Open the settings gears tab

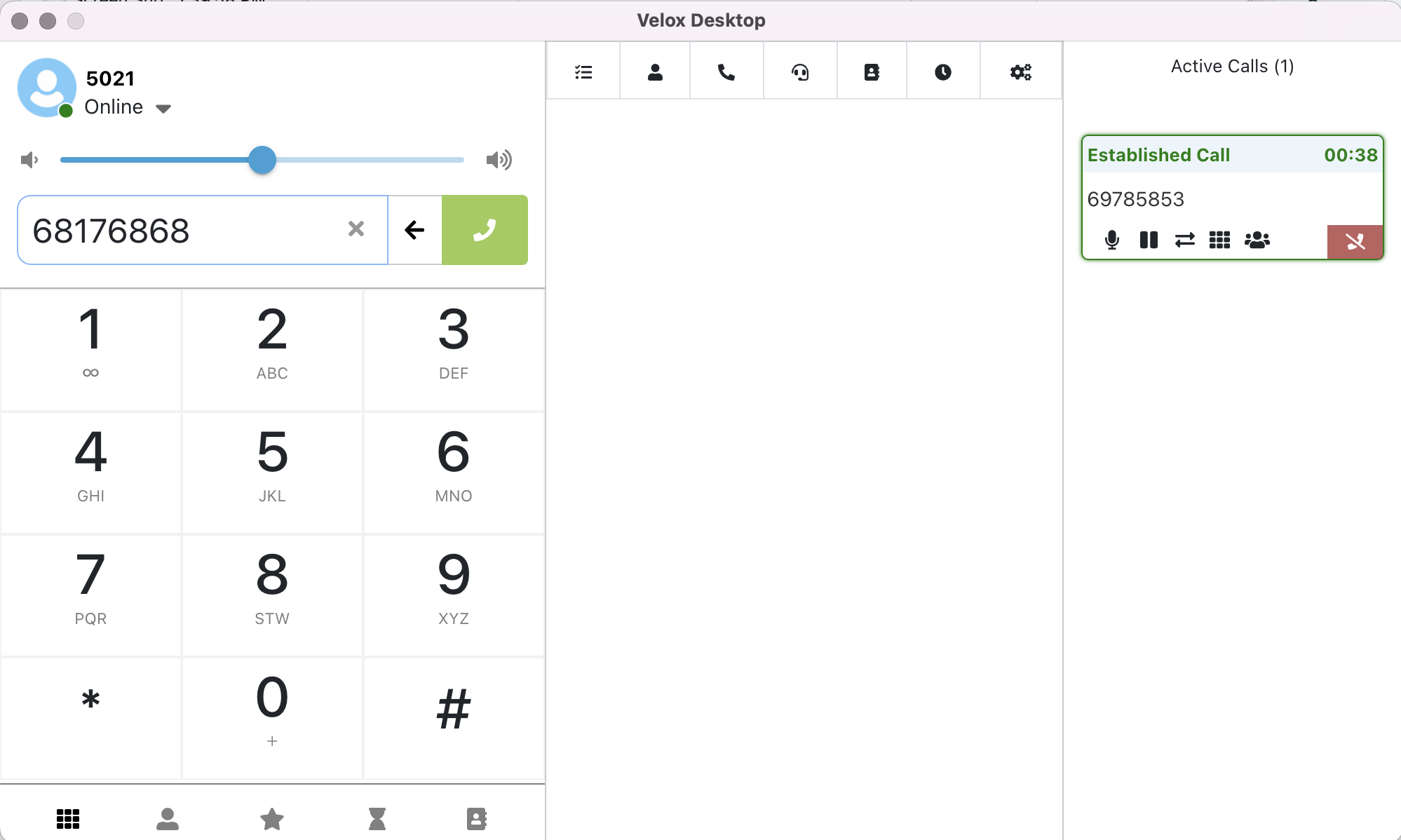(x=1020, y=72)
